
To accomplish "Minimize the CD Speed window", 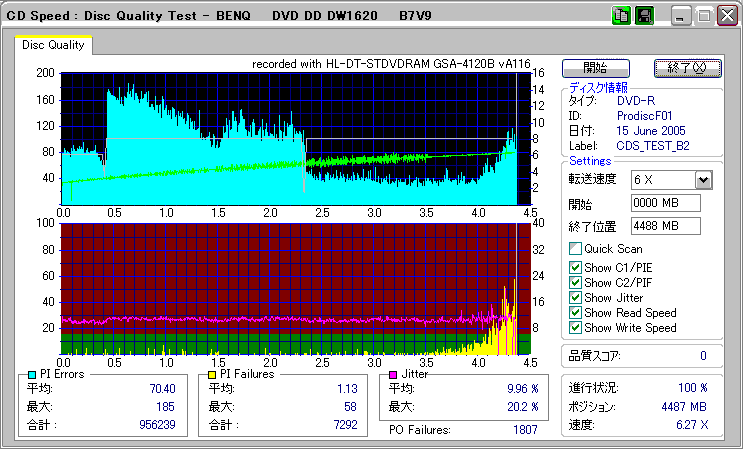I will (682, 16).
